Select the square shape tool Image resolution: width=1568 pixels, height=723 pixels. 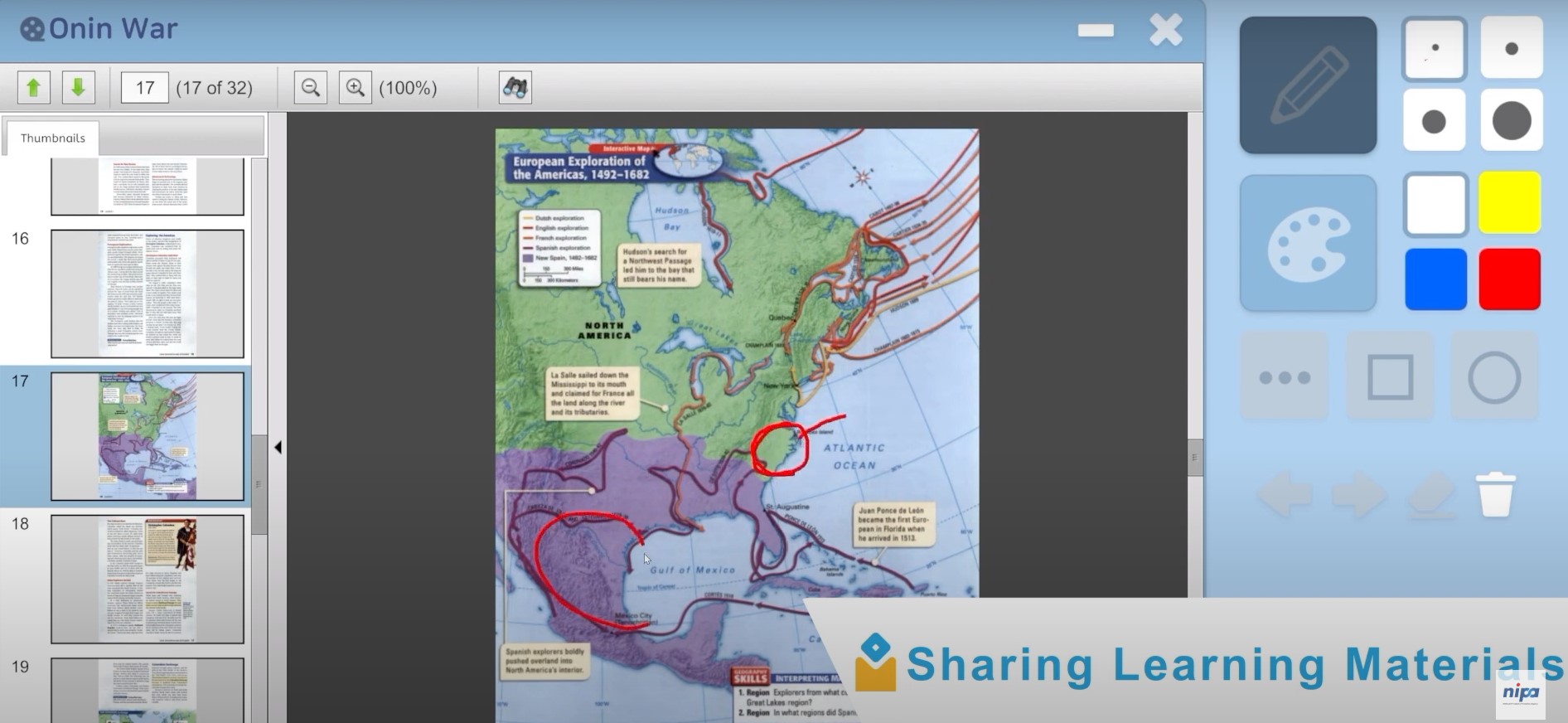[1390, 377]
